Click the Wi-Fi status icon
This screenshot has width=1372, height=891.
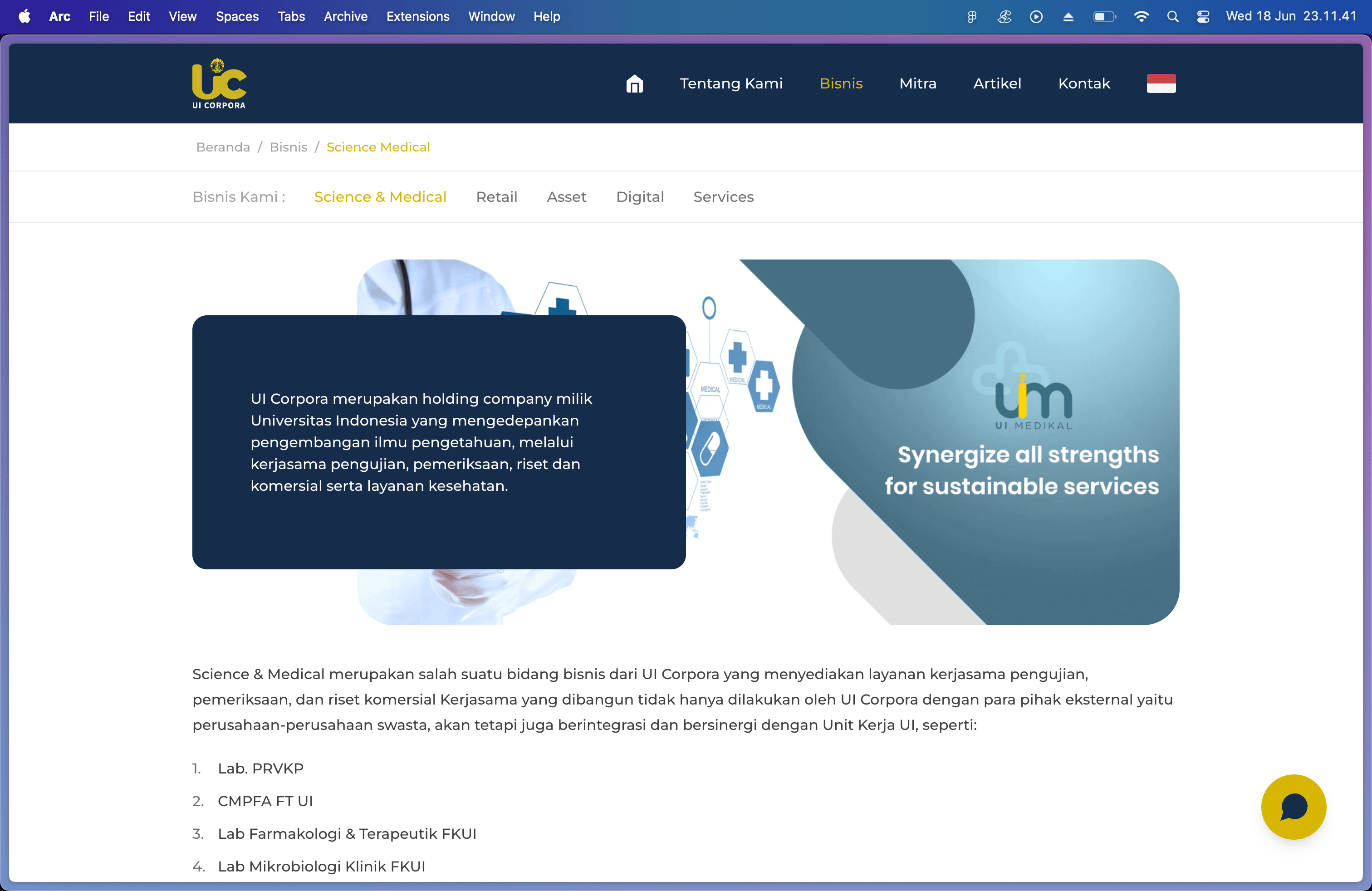pyautogui.click(x=1141, y=17)
